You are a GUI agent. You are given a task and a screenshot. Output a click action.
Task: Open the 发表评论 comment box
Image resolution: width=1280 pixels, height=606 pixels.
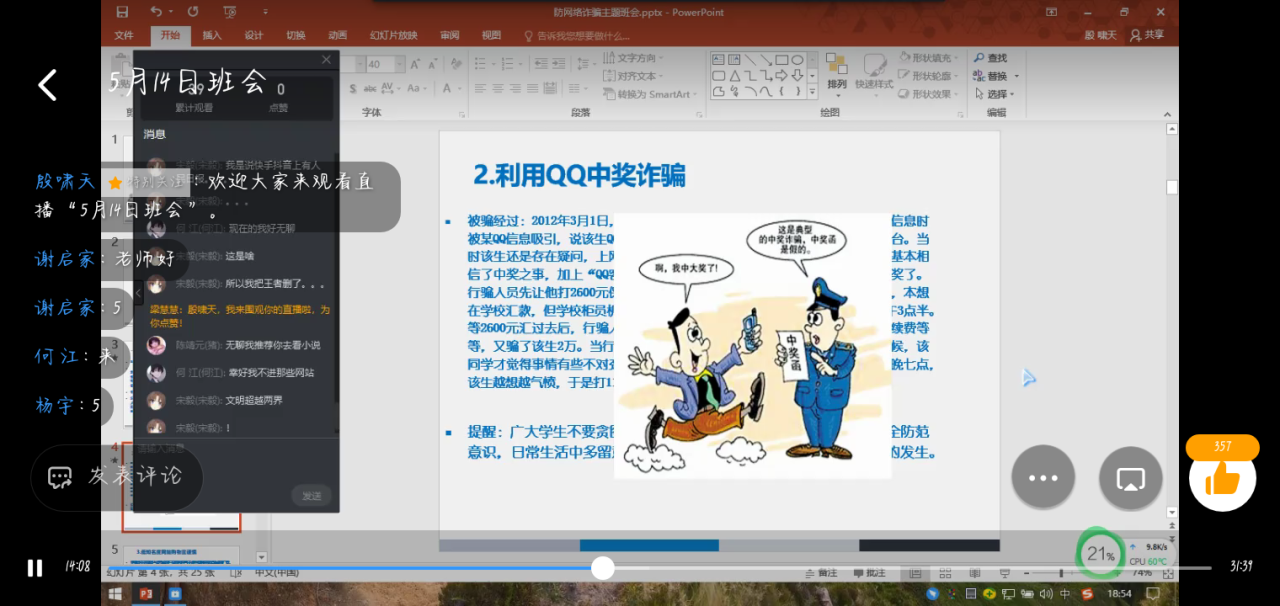(117, 477)
